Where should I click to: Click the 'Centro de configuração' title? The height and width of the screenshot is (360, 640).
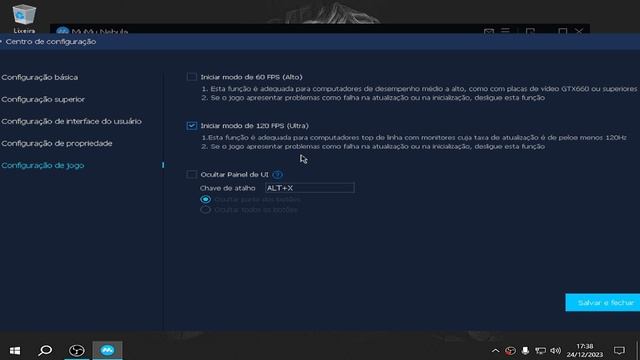51,42
